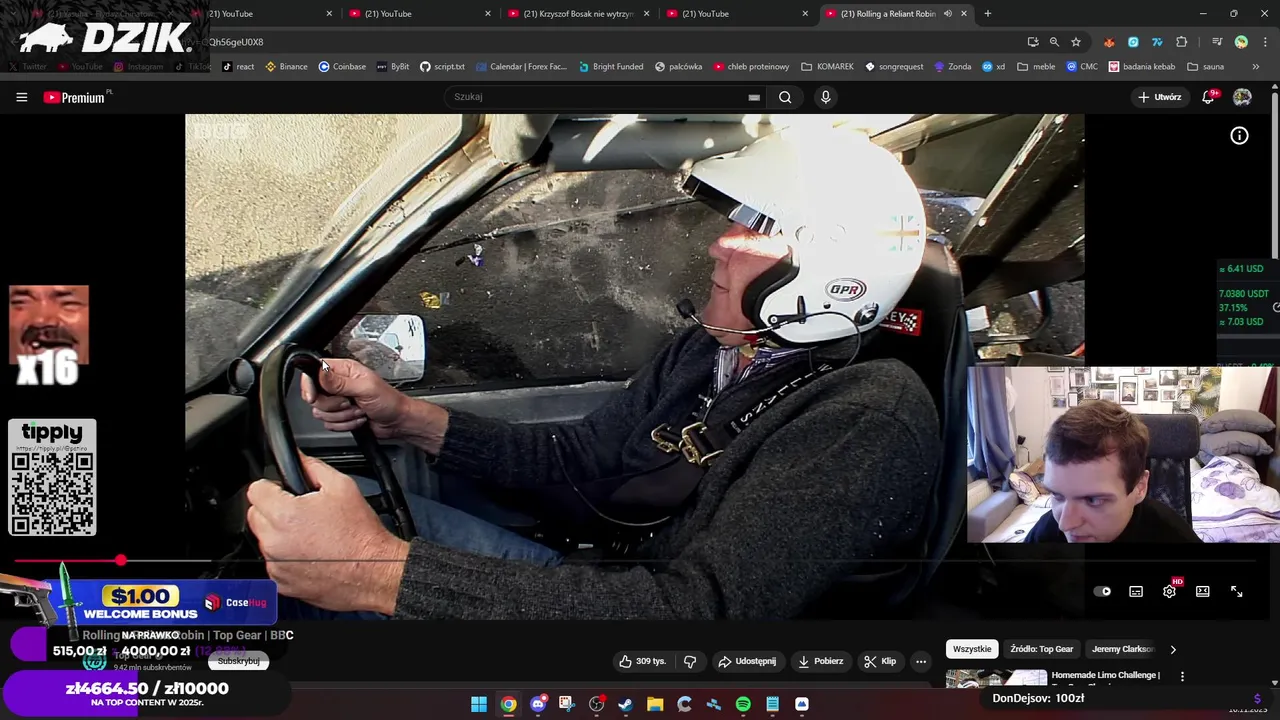Toggle subtitles in the video player
The image size is (1280, 720).
click(x=1136, y=591)
